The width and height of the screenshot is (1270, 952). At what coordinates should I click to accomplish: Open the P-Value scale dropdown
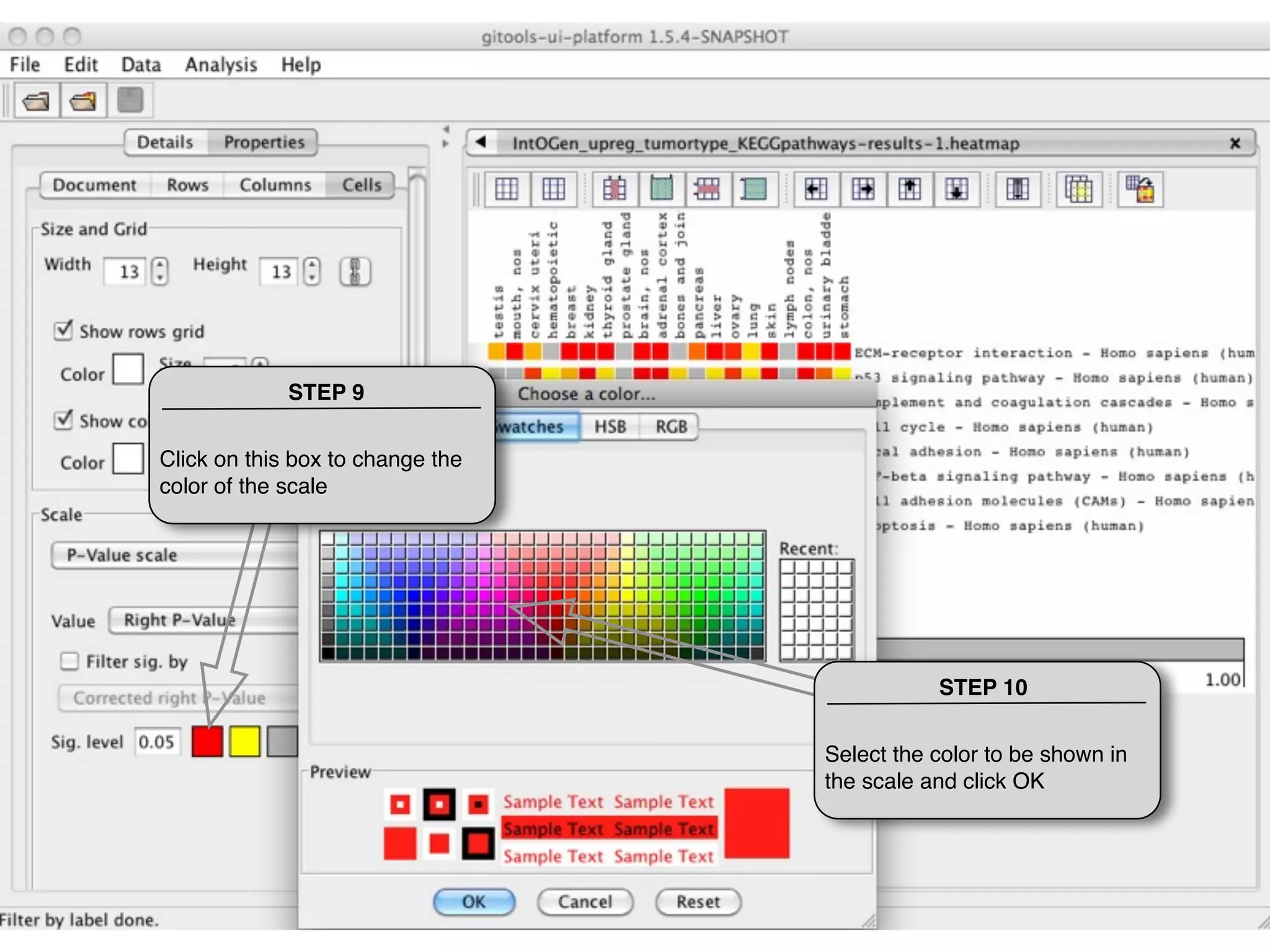point(175,555)
